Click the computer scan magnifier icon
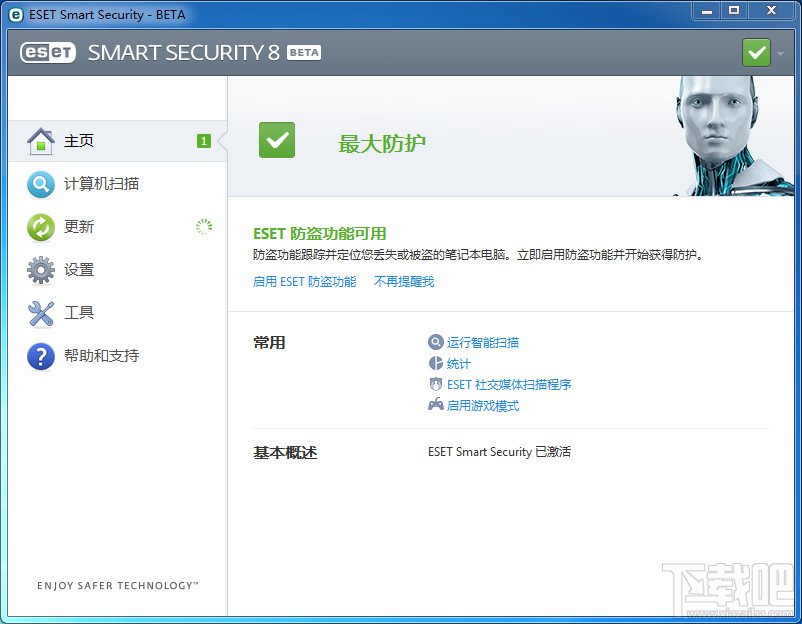Viewport: 802px width, 624px height. tap(41, 184)
